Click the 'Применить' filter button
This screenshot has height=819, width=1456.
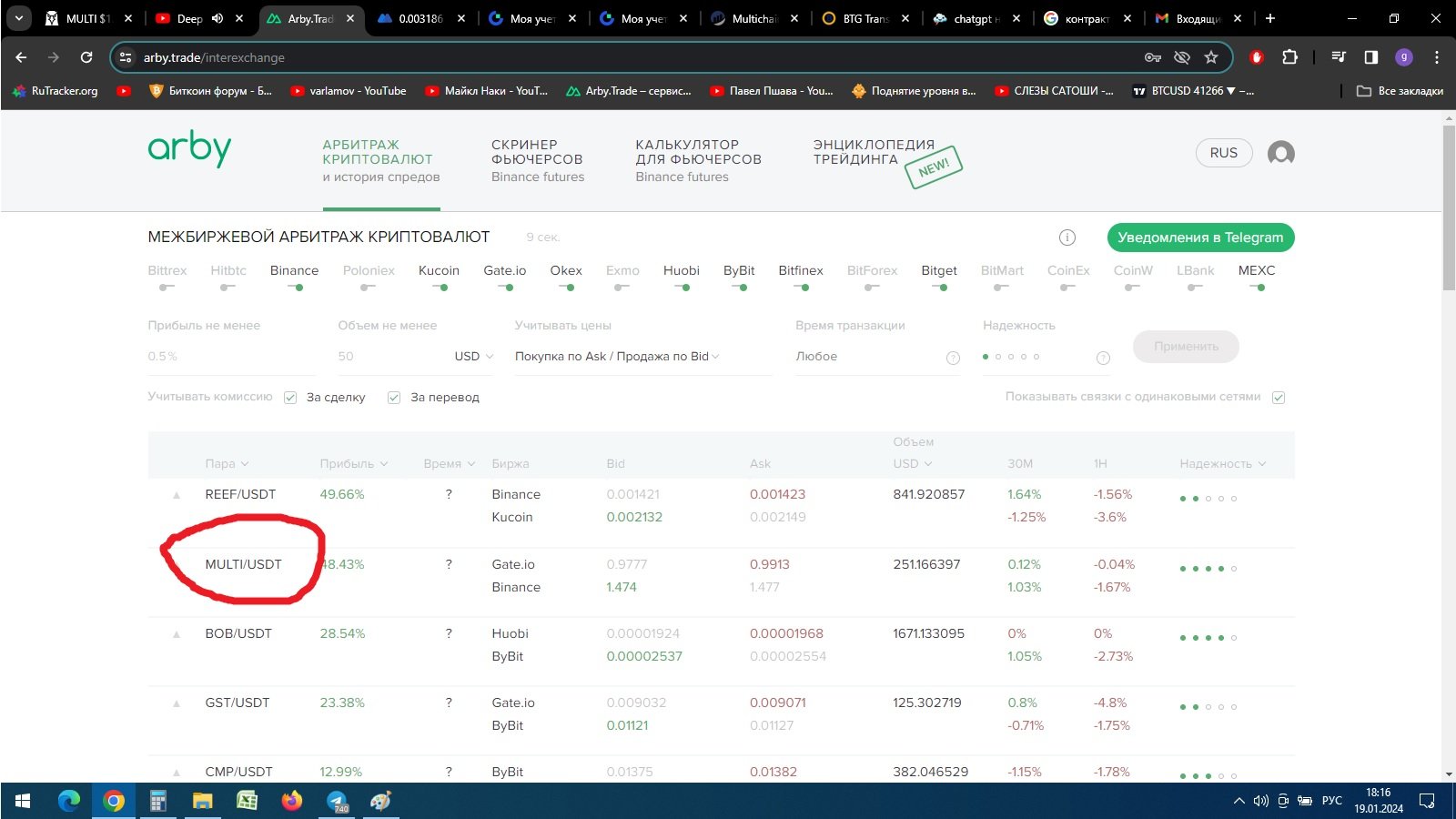pos(1186,347)
